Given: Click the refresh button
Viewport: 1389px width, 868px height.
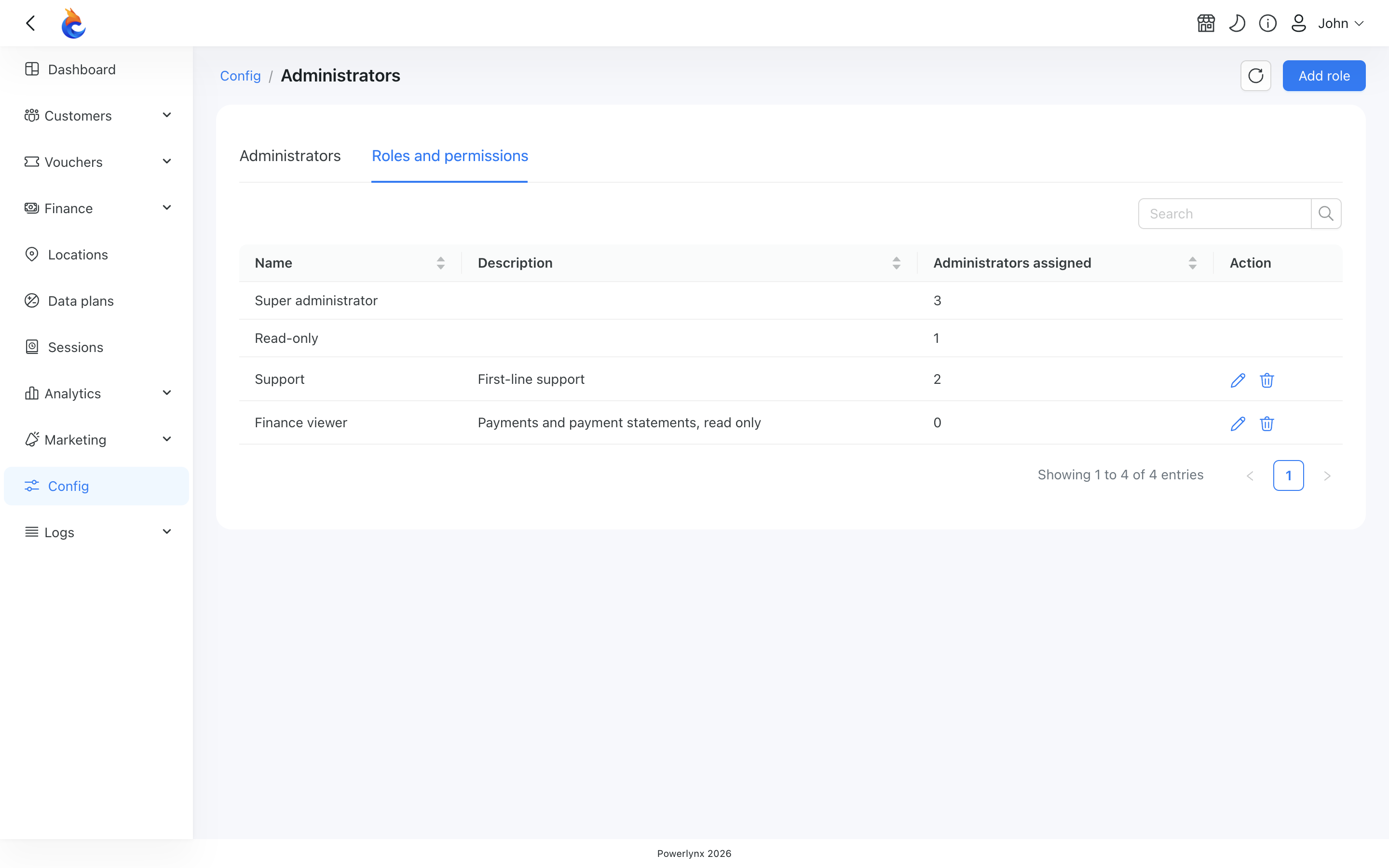Looking at the screenshot, I should coord(1256,76).
